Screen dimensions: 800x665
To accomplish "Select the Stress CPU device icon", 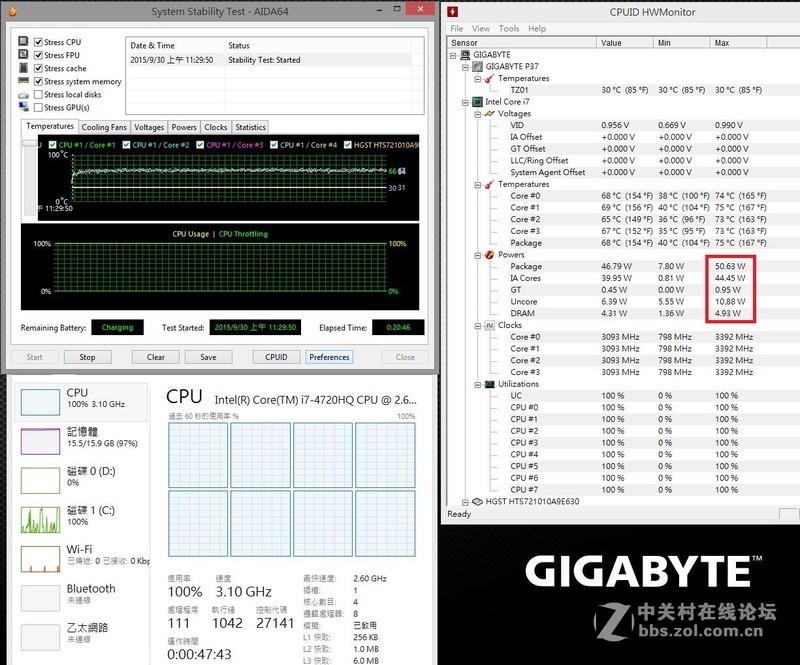I will (x=23, y=42).
